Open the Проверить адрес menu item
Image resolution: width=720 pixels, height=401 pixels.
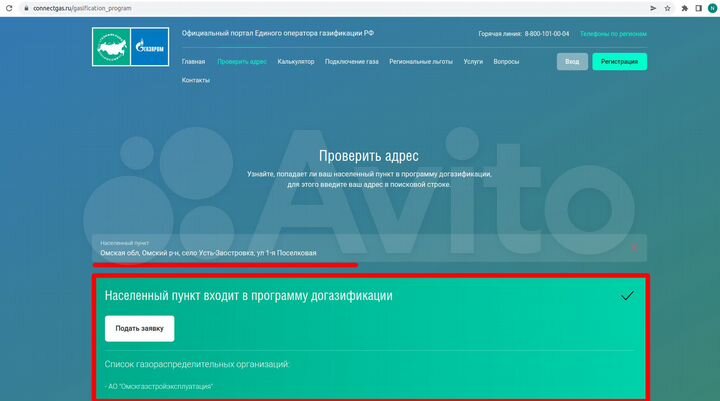click(242, 62)
